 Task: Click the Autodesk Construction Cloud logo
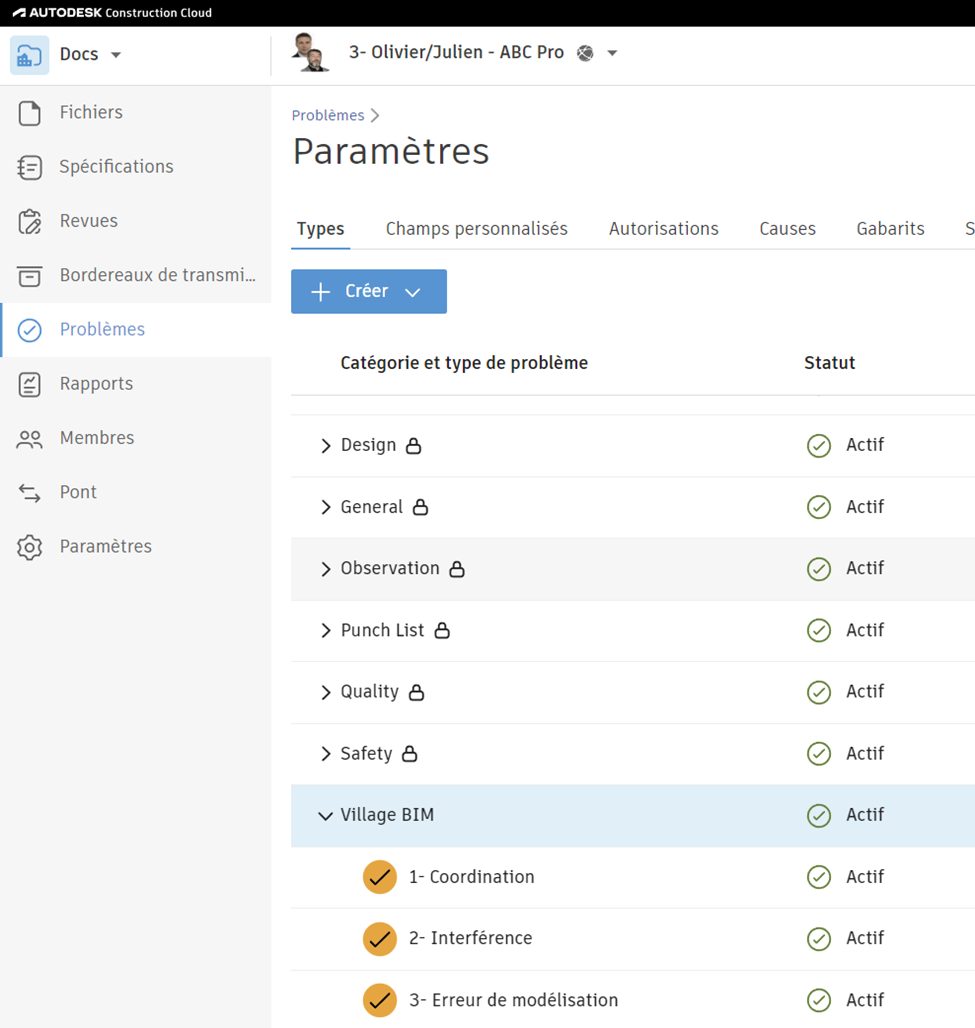(x=112, y=12)
